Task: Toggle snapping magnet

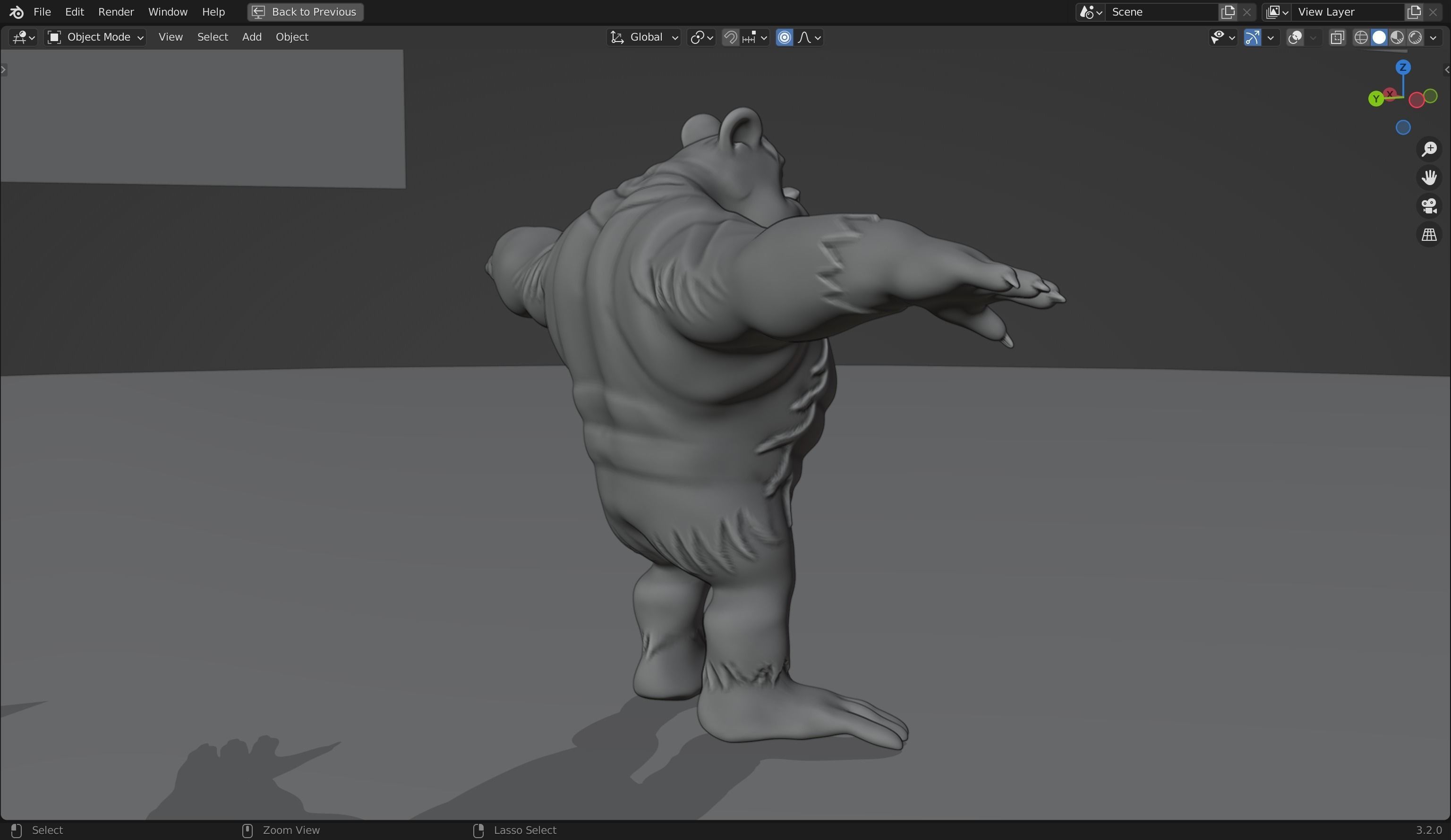Action: [x=730, y=37]
